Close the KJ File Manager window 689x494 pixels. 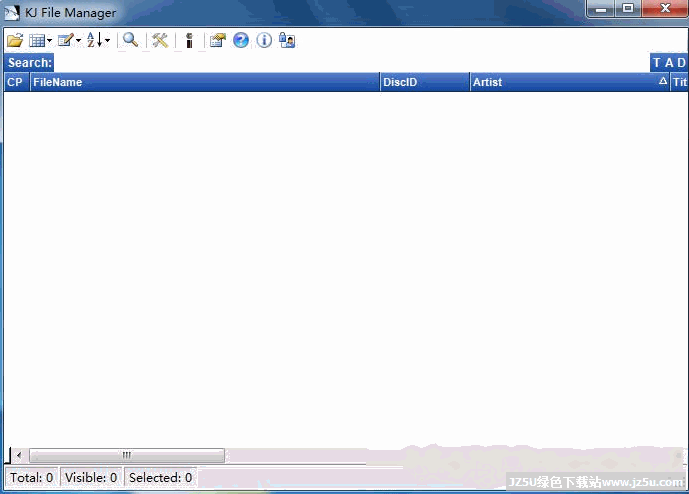[664, 9]
